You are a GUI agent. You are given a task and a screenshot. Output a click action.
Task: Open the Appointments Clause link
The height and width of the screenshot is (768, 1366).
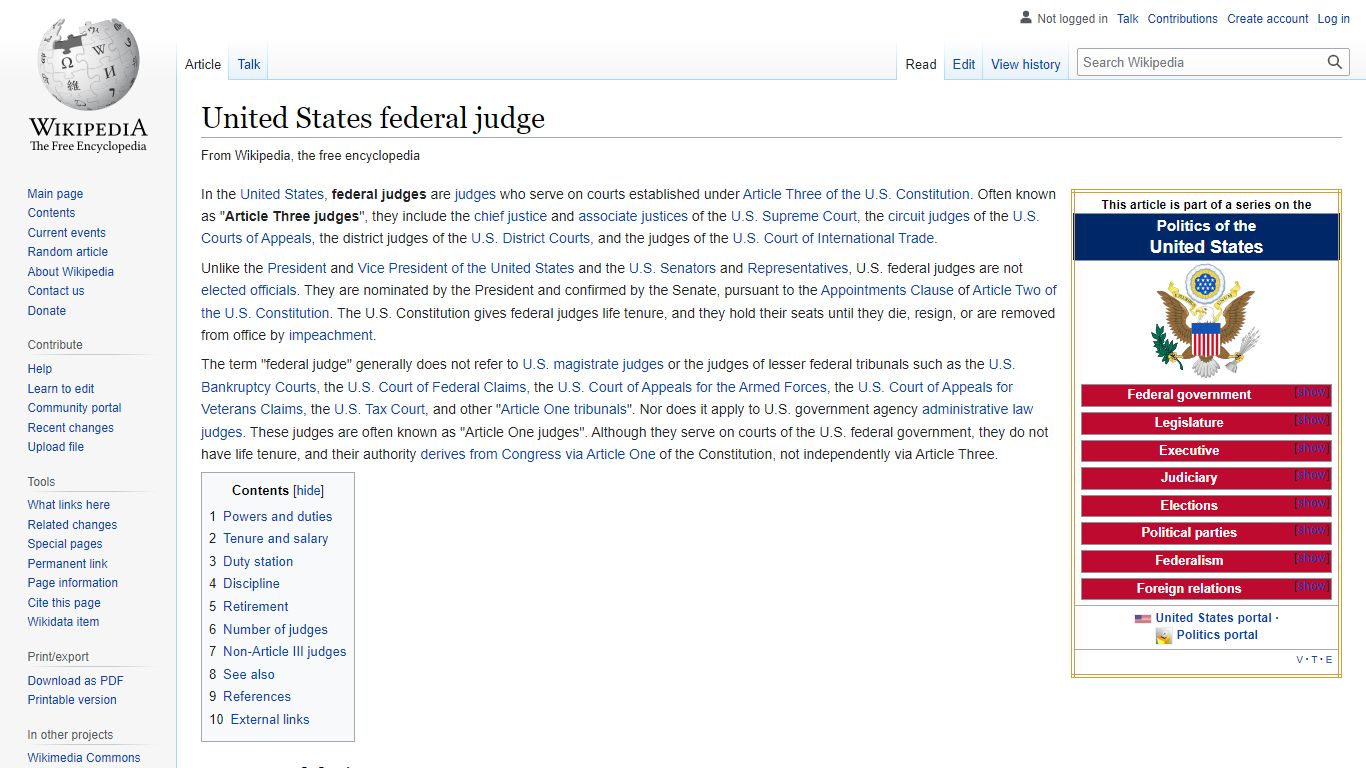point(887,291)
